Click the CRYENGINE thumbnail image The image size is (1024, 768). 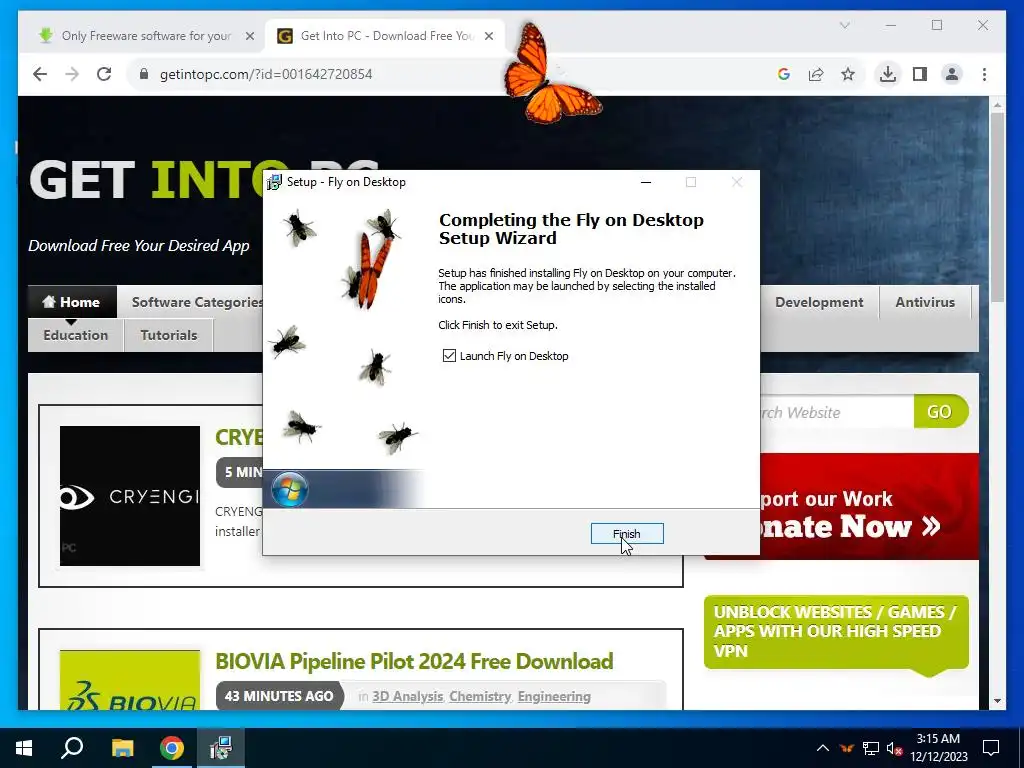[130, 496]
